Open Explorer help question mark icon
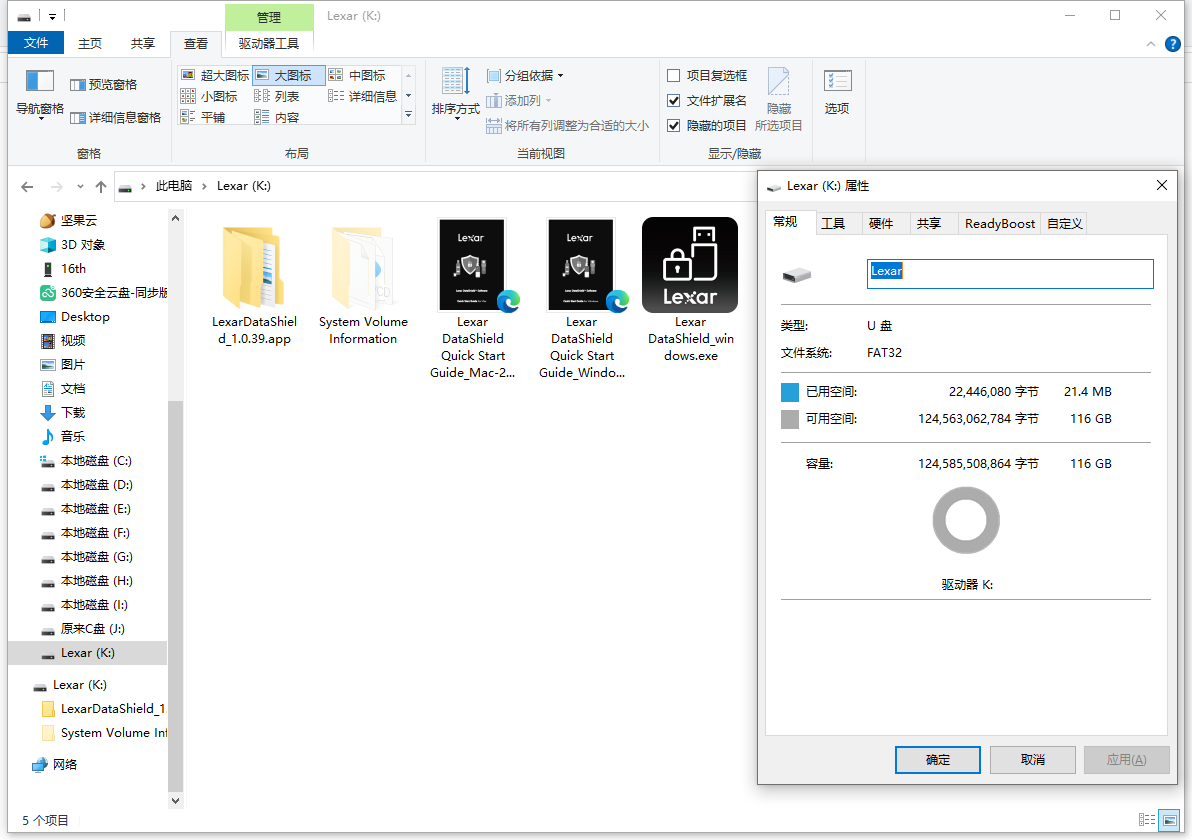Viewport: 1192px width, 840px height. 1172,44
